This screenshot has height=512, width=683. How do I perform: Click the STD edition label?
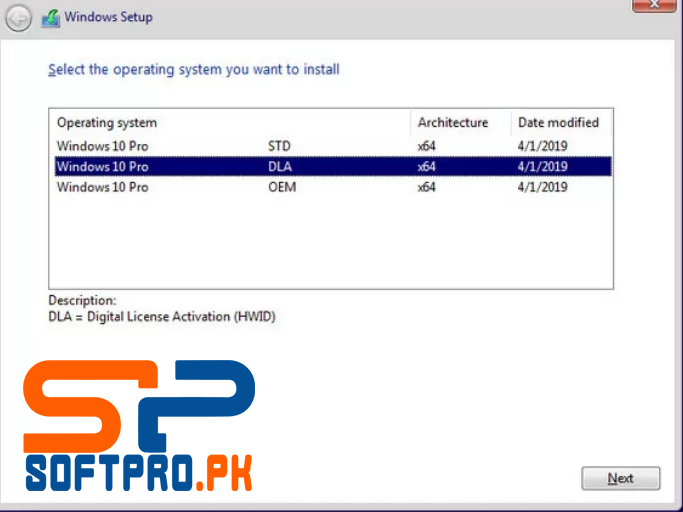tap(279, 146)
